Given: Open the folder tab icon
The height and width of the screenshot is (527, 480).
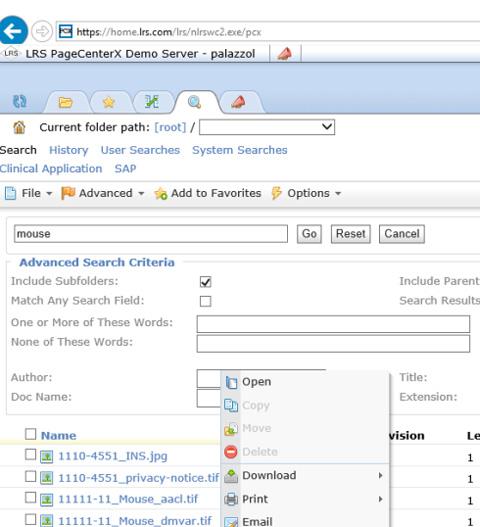Looking at the screenshot, I should point(65,102).
